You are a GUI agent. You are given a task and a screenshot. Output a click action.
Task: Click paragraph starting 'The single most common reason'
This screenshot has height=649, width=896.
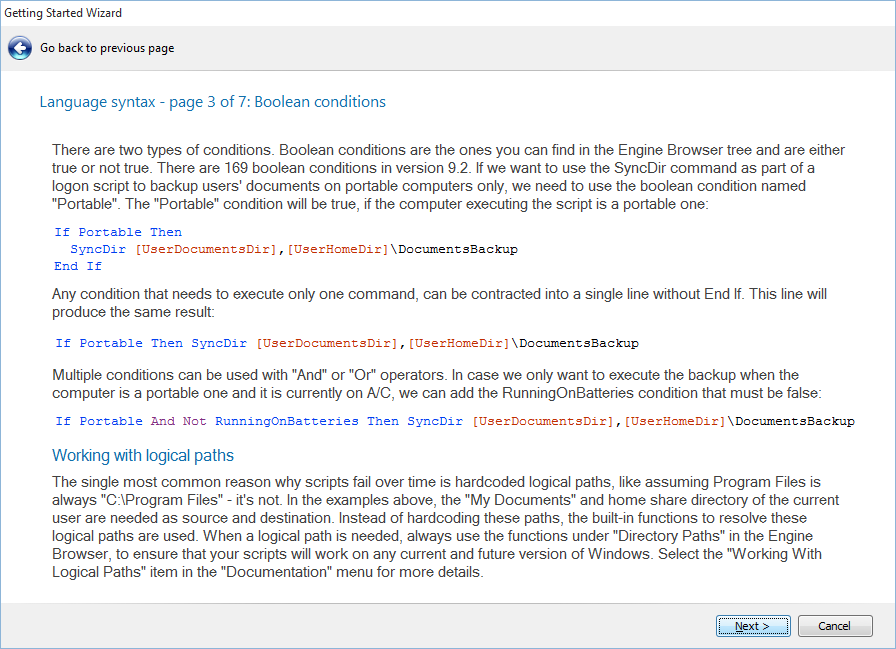point(445,527)
